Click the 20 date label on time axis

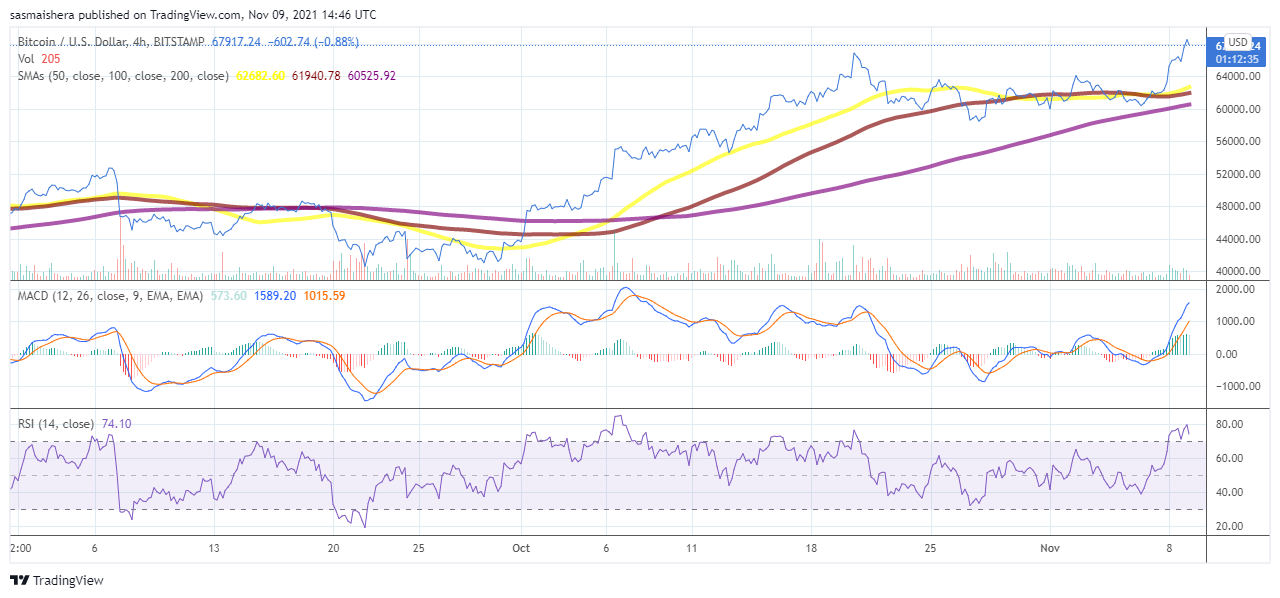[x=333, y=549]
